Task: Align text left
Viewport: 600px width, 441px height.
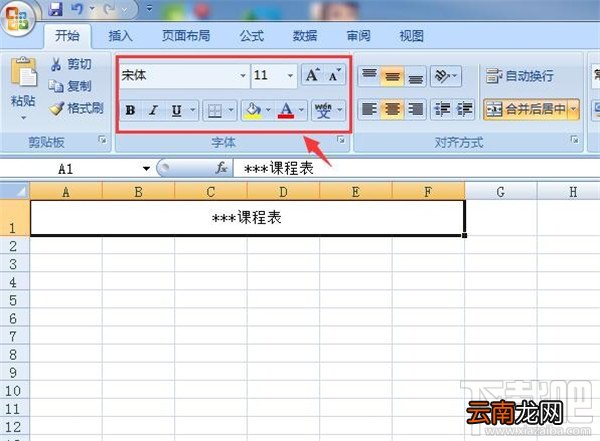Action: pos(369,109)
